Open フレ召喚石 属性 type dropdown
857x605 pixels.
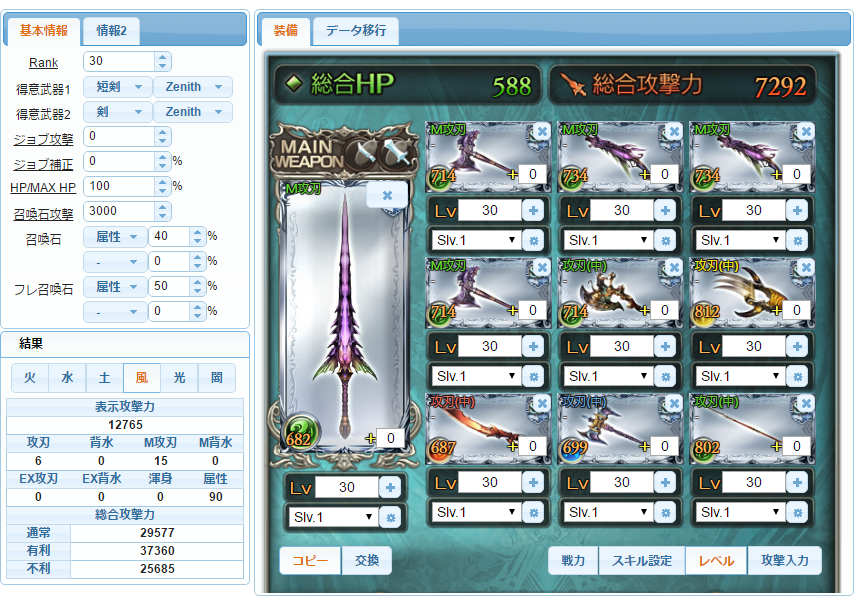(115, 286)
